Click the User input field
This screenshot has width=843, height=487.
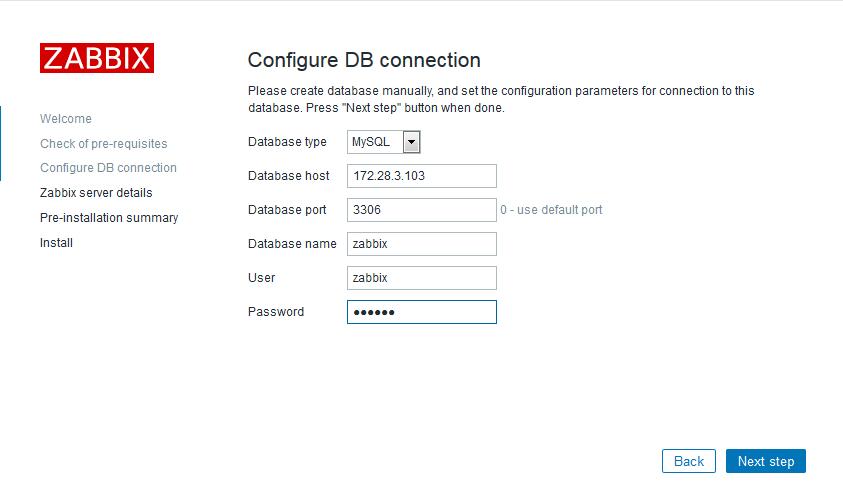(x=422, y=278)
